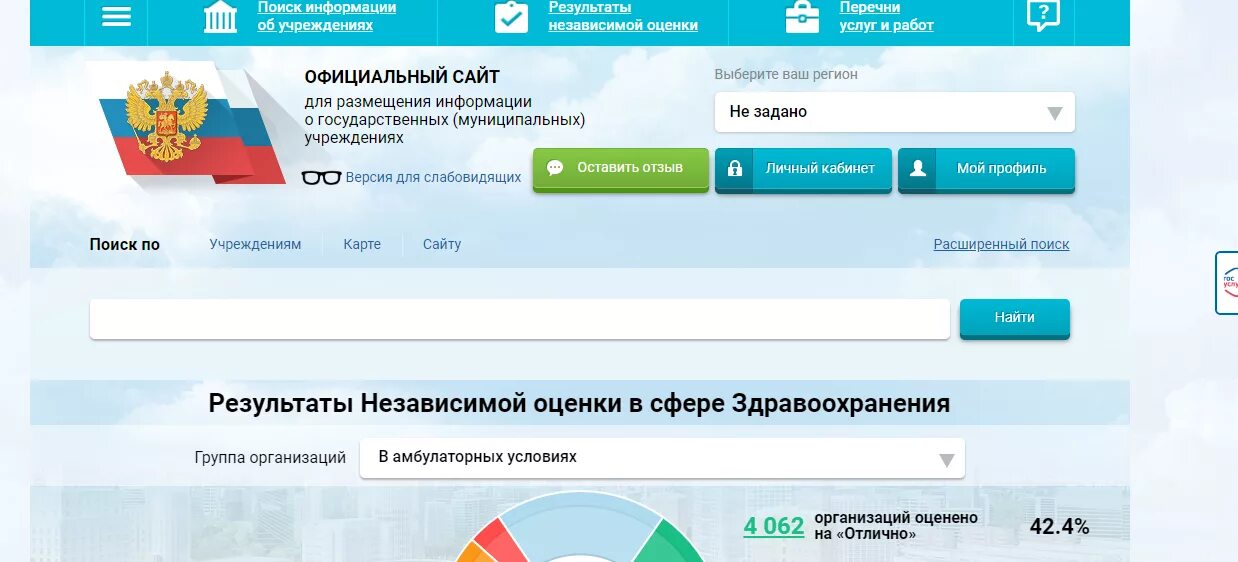Open Результаты независимой оценки menu
This screenshot has width=1238, height=562.
click(623, 16)
